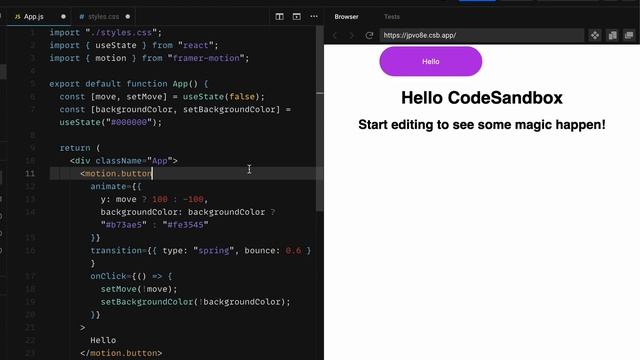Click export default function App line
This screenshot has width=640, height=360.
pos(129,84)
